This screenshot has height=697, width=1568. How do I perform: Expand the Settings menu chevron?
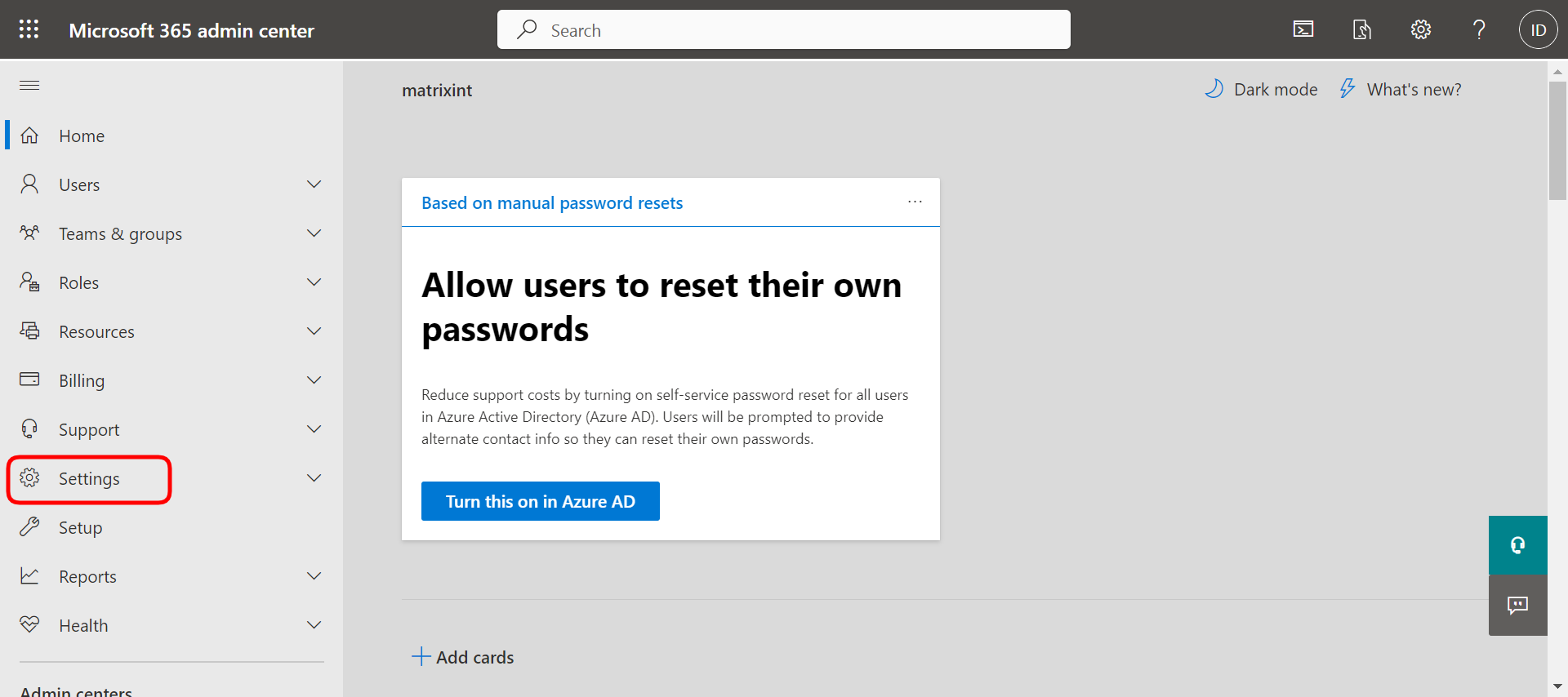pyautogui.click(x=314, y=478)
